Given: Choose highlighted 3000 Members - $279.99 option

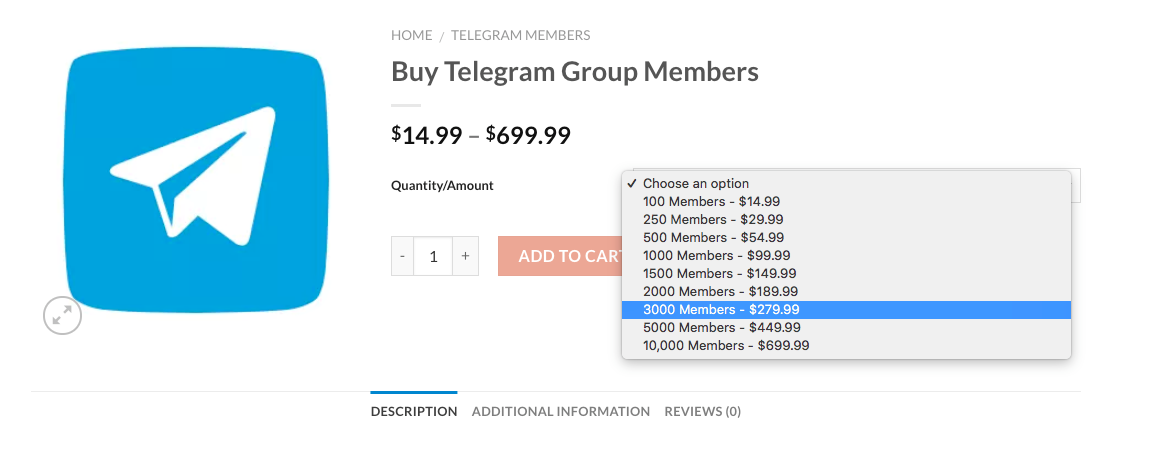Looking at the screenshot, I should pos(721,310).
